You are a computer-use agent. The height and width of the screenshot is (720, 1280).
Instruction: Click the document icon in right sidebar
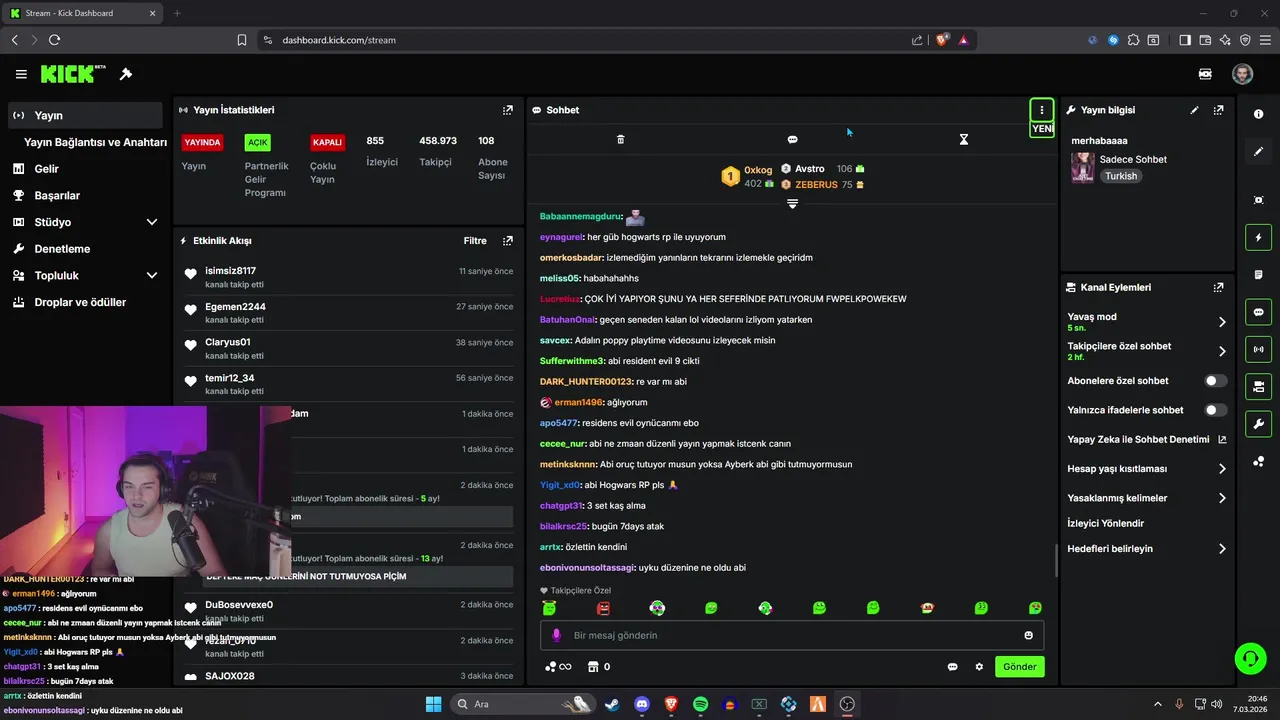click(x=1258, y=275)
